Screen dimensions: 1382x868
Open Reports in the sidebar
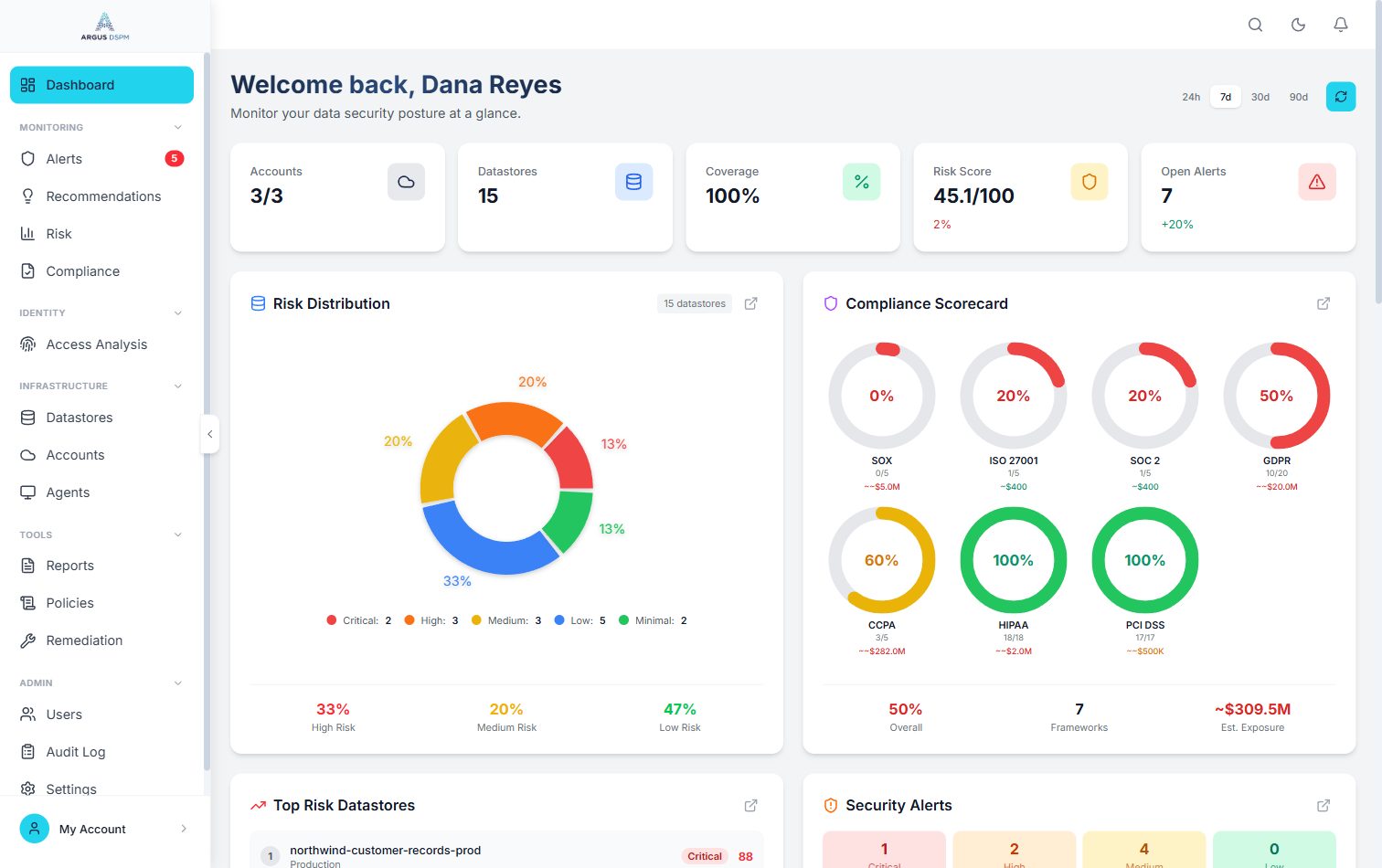pyautogui.click(x=101, y=566)
